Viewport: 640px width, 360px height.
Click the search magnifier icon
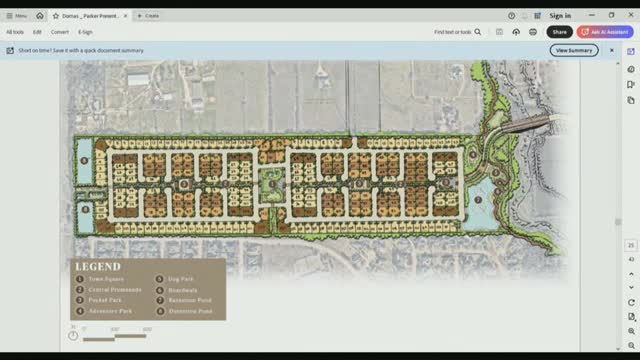(x=478, y=32)
